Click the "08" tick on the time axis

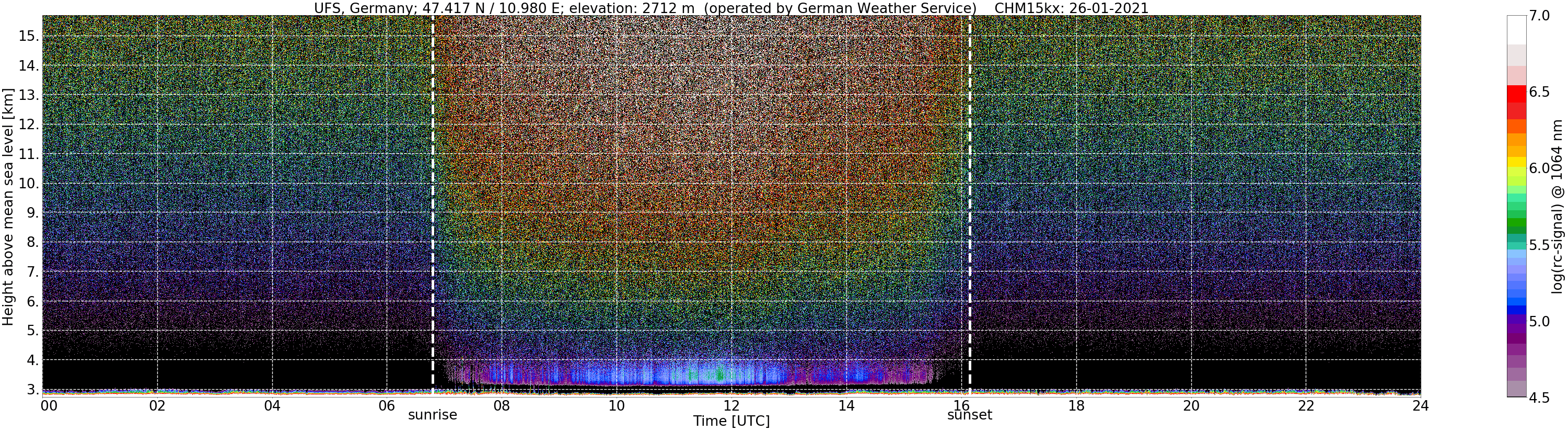tap(502, 405)
